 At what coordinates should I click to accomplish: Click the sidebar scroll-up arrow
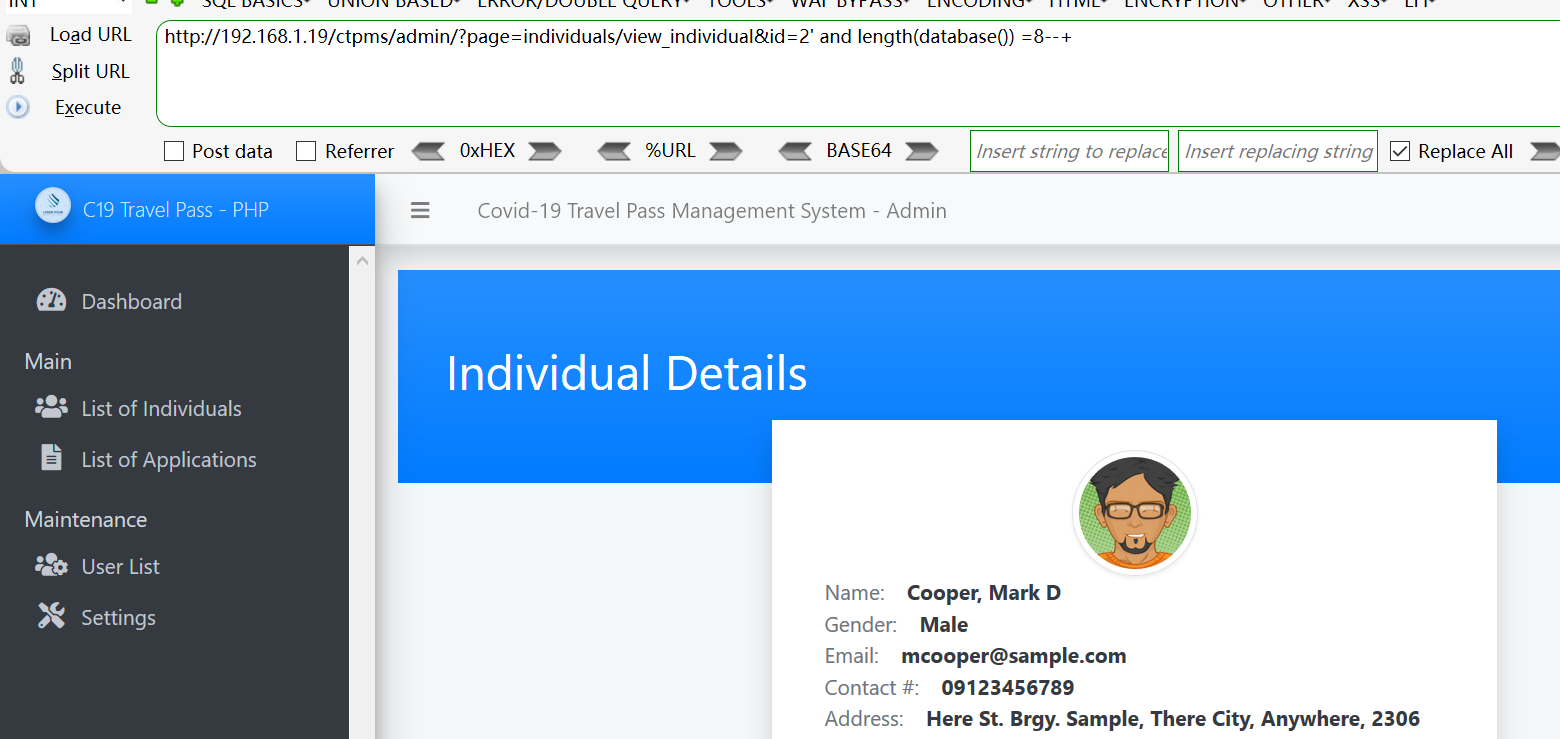pyautogui.click(x=362, y=261)
